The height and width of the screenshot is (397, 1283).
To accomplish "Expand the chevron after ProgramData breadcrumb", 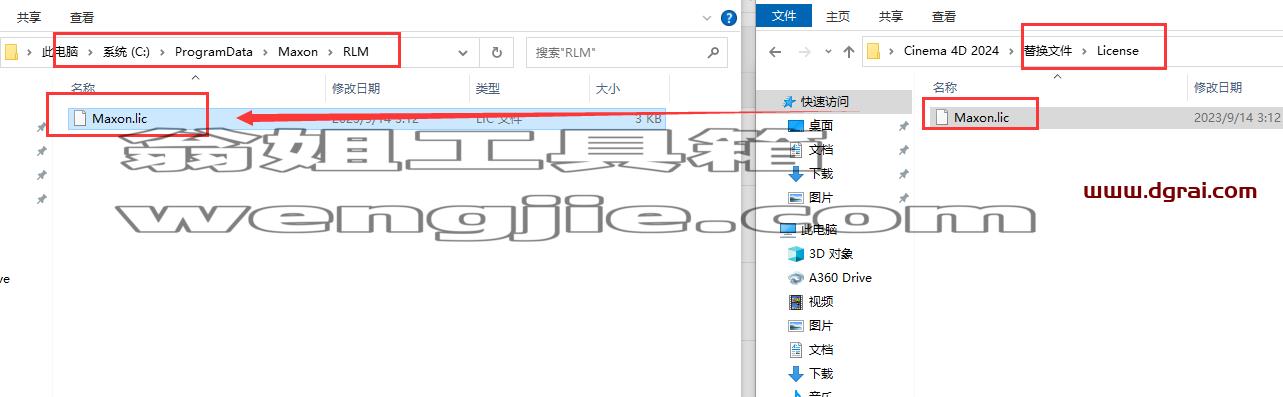I will pyautogui.click(x=265, y=52).
